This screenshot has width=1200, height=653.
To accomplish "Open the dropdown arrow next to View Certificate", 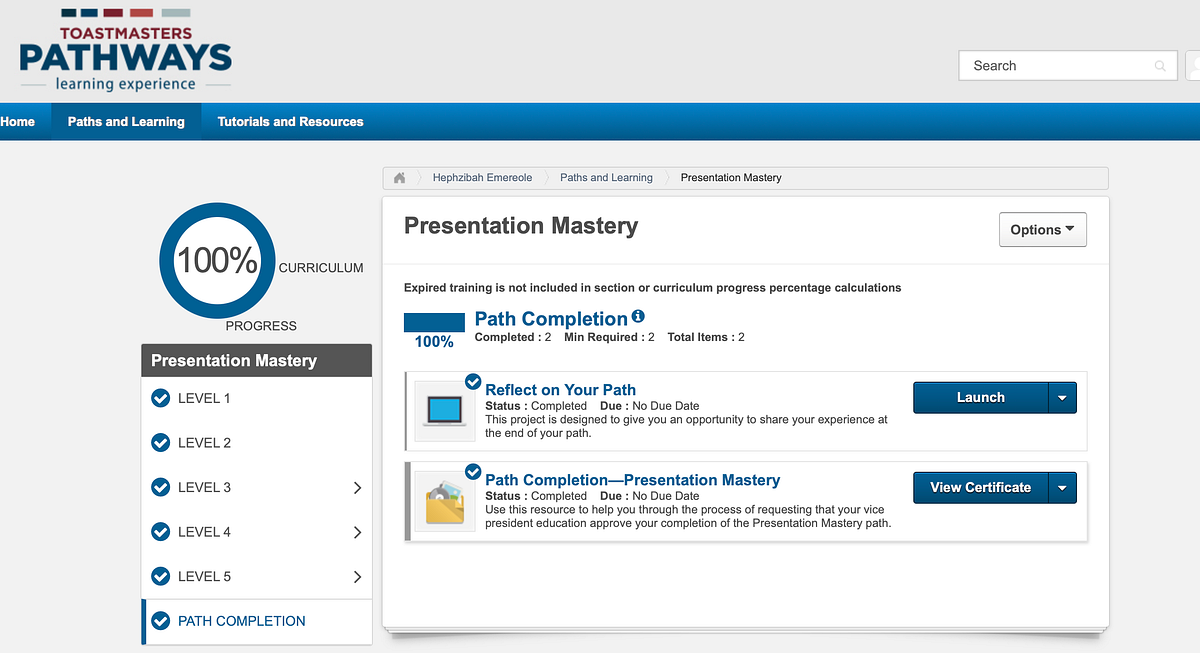I will pos(1062,488).
